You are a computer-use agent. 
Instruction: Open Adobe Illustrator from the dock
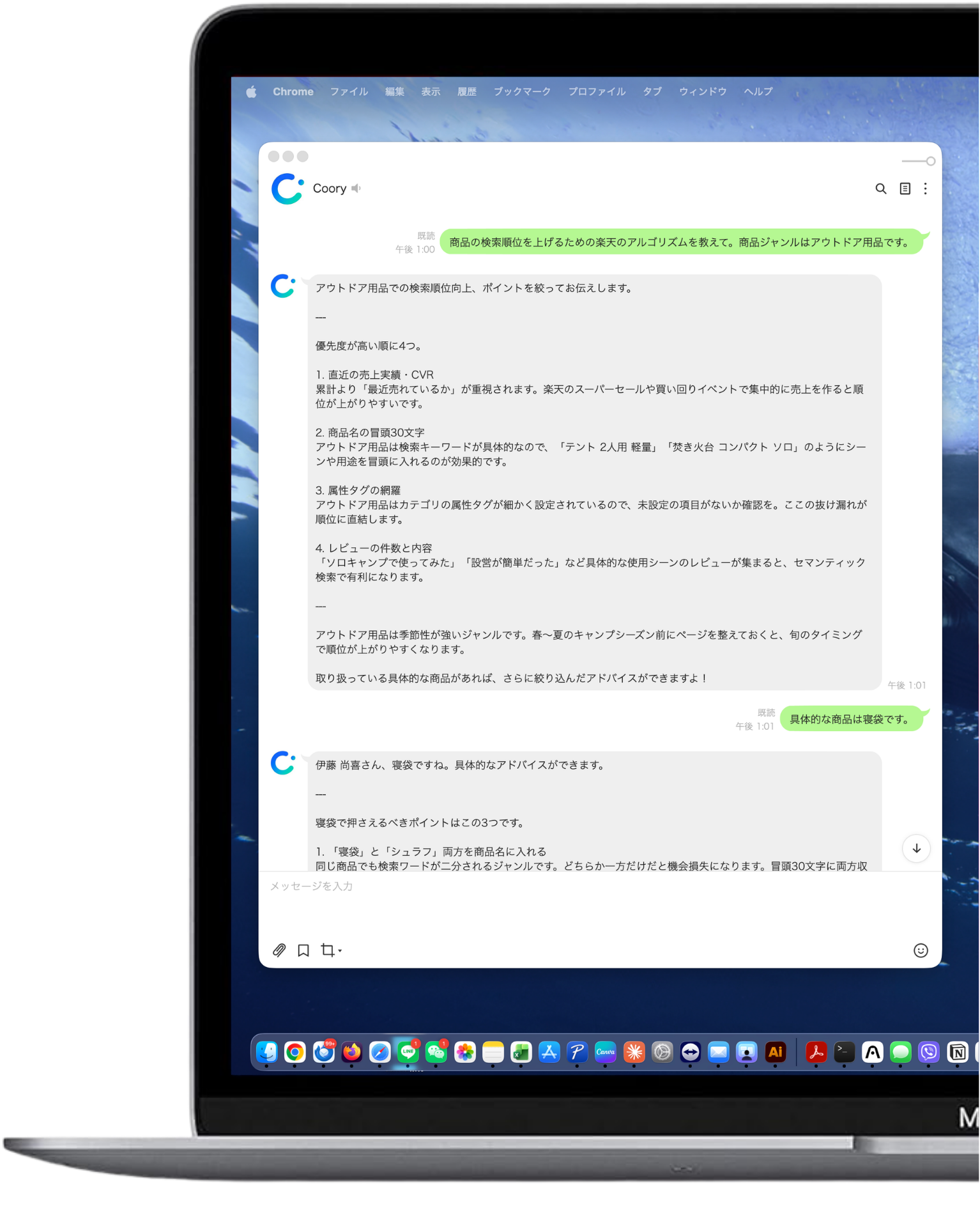[x=775, y=1052]
